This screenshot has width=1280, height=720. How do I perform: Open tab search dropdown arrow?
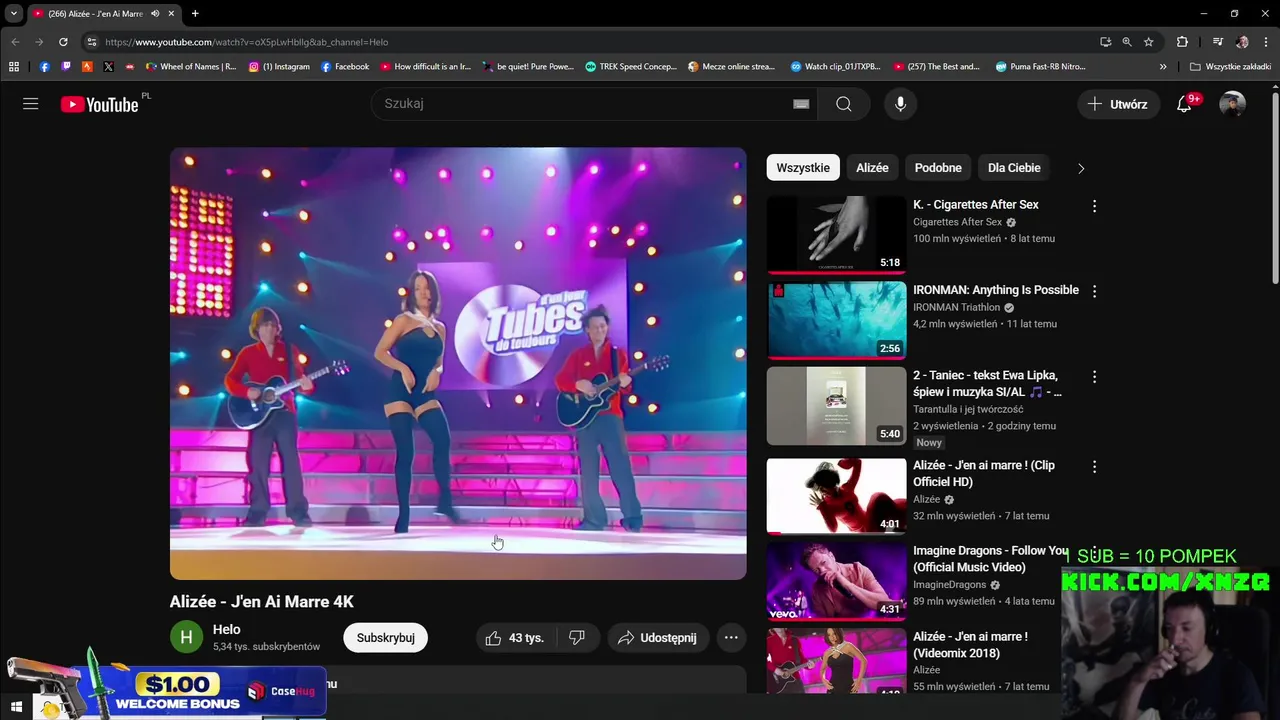14,14
